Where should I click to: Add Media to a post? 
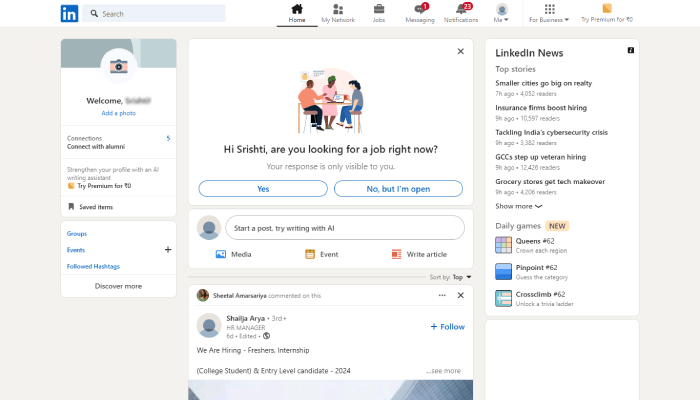[x=233, y=254]
